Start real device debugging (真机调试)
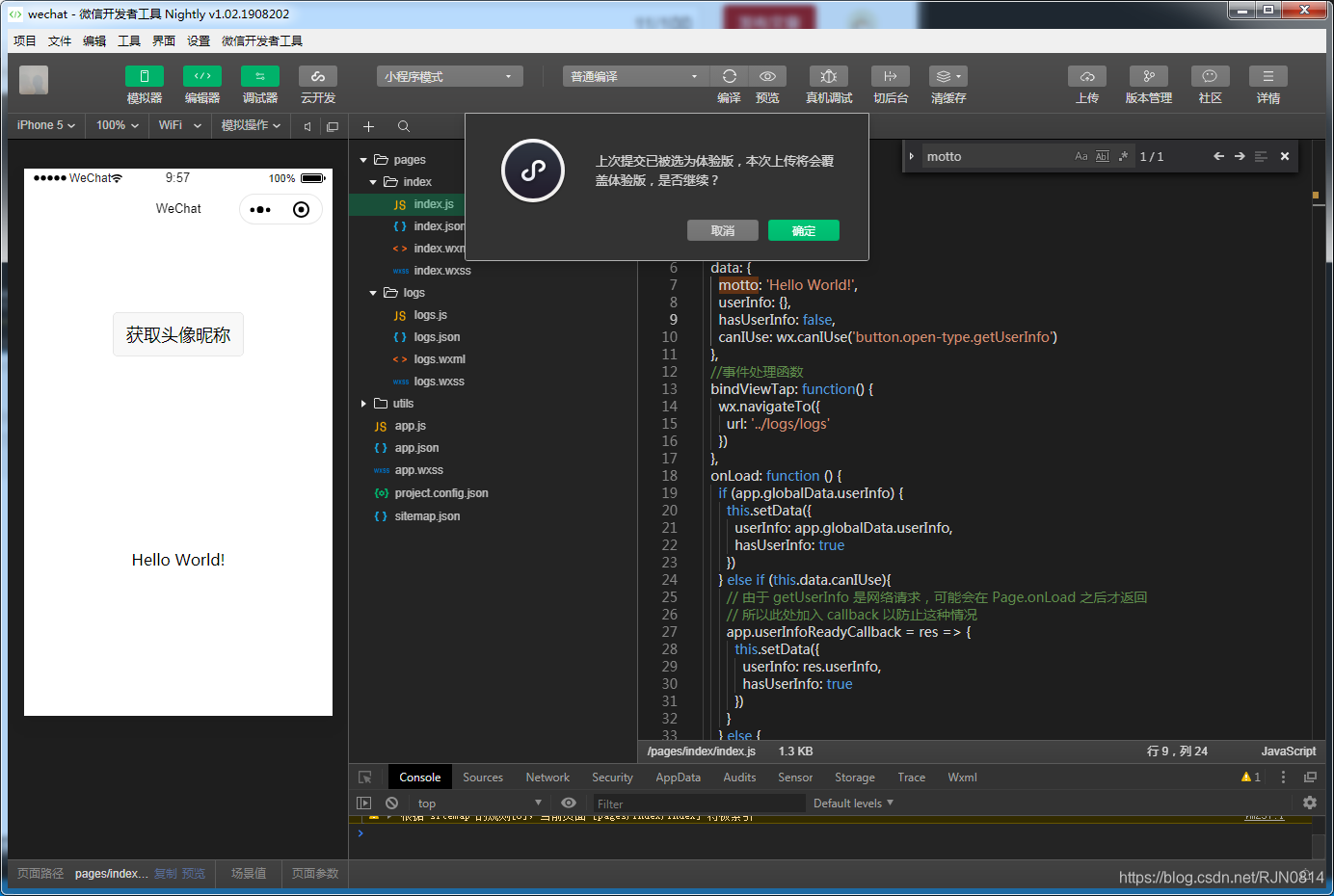The image size is (1334, 896). coord(829,76)
